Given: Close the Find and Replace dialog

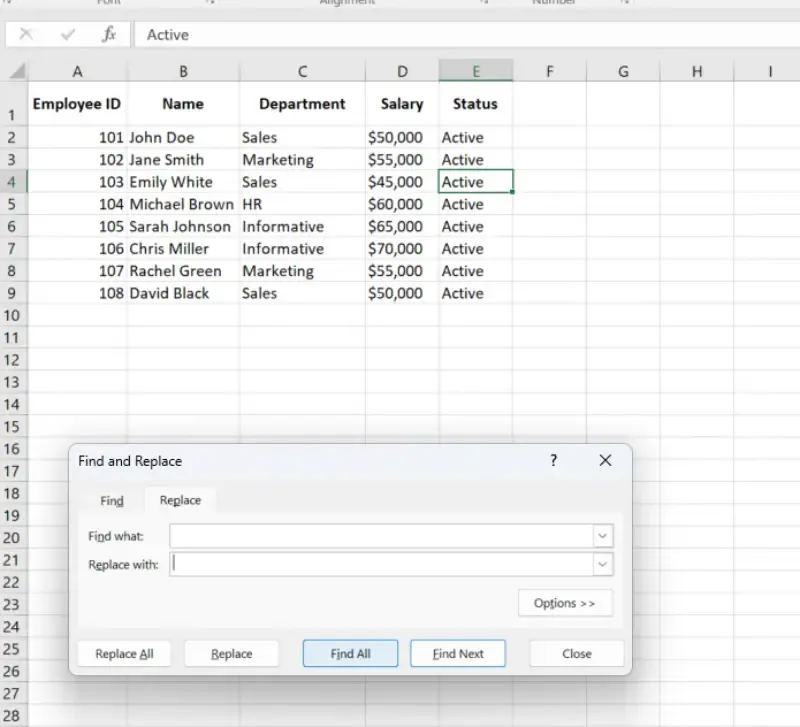Looking at the screenshot, I should [x=605, y=460].
